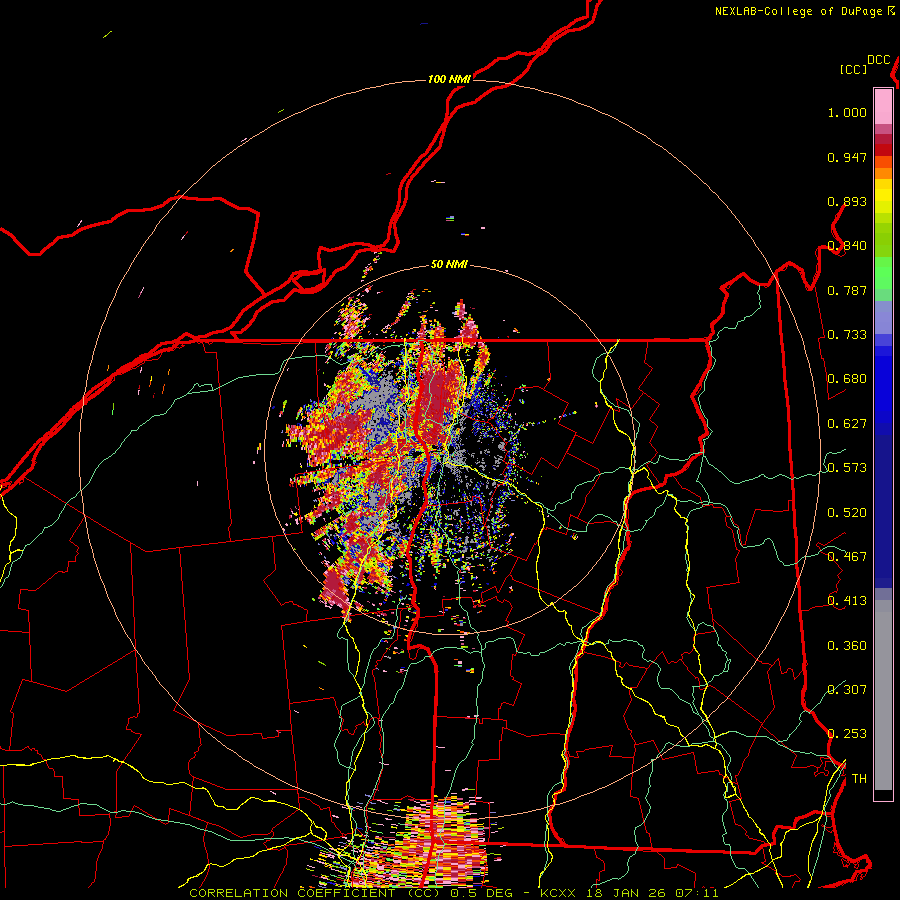
Task: Click the 0.253 legend value
Action: 847,734
